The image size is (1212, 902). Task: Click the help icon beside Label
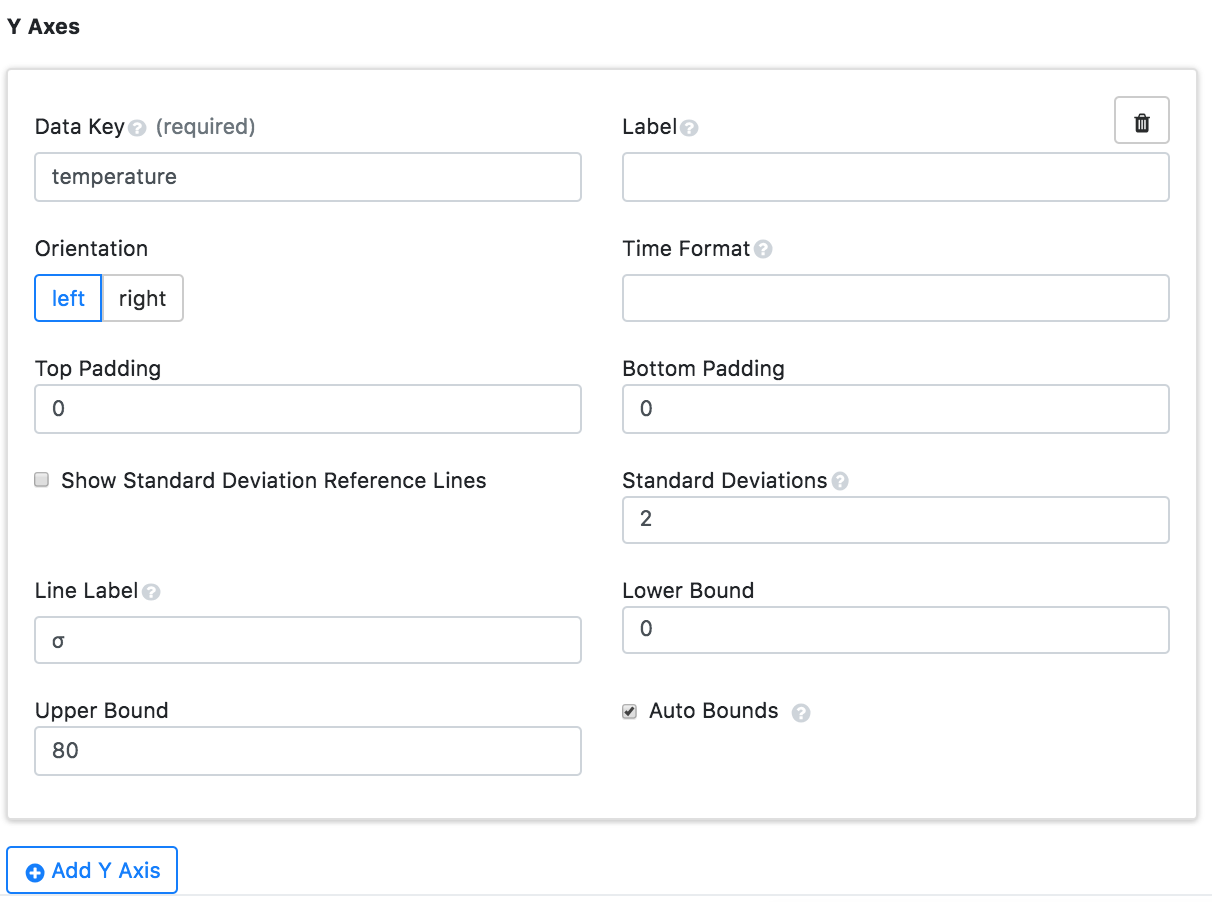pyautogui.click(x=689, y=128)
